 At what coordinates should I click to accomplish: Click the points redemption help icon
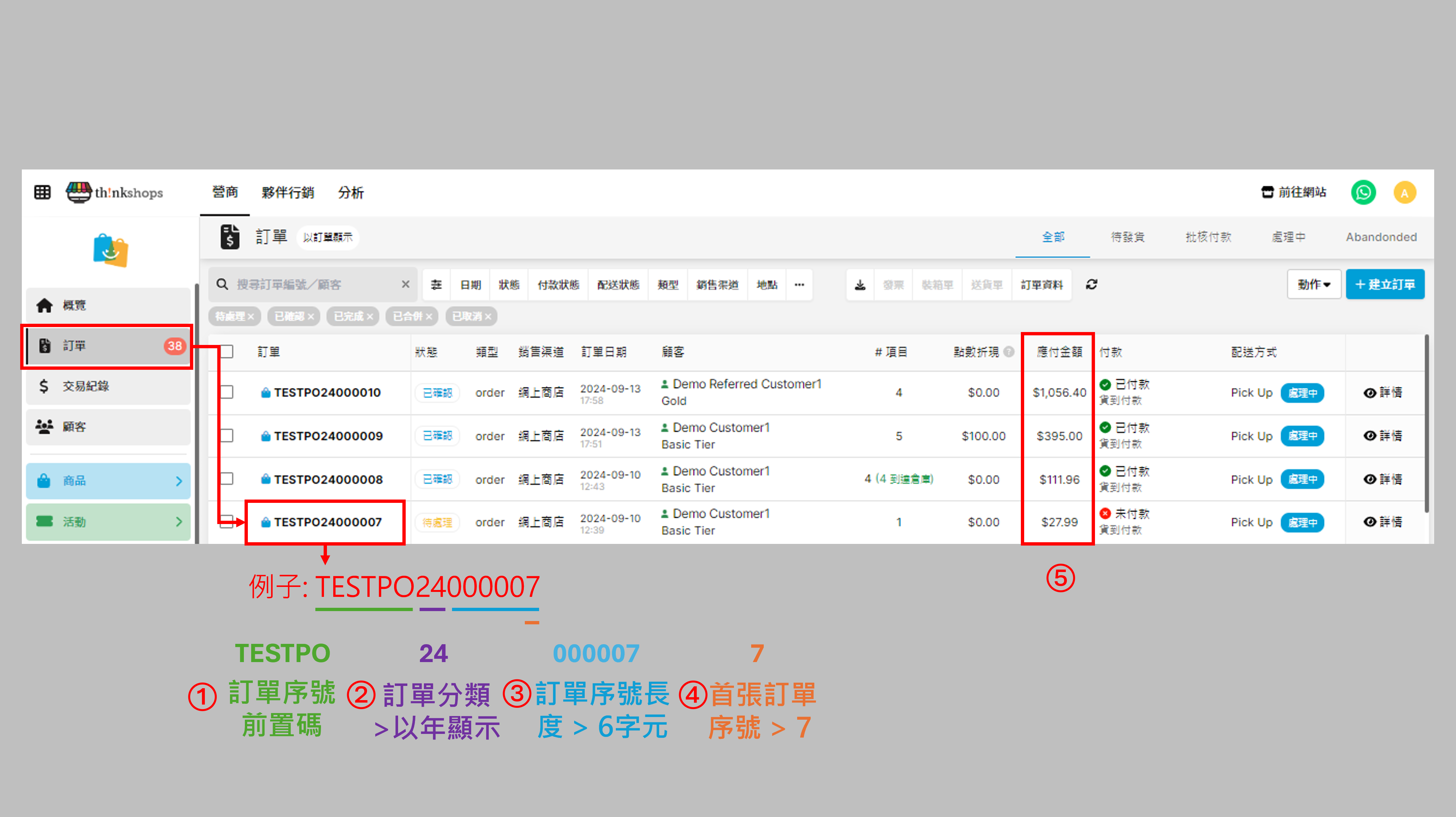point(1008,352)
